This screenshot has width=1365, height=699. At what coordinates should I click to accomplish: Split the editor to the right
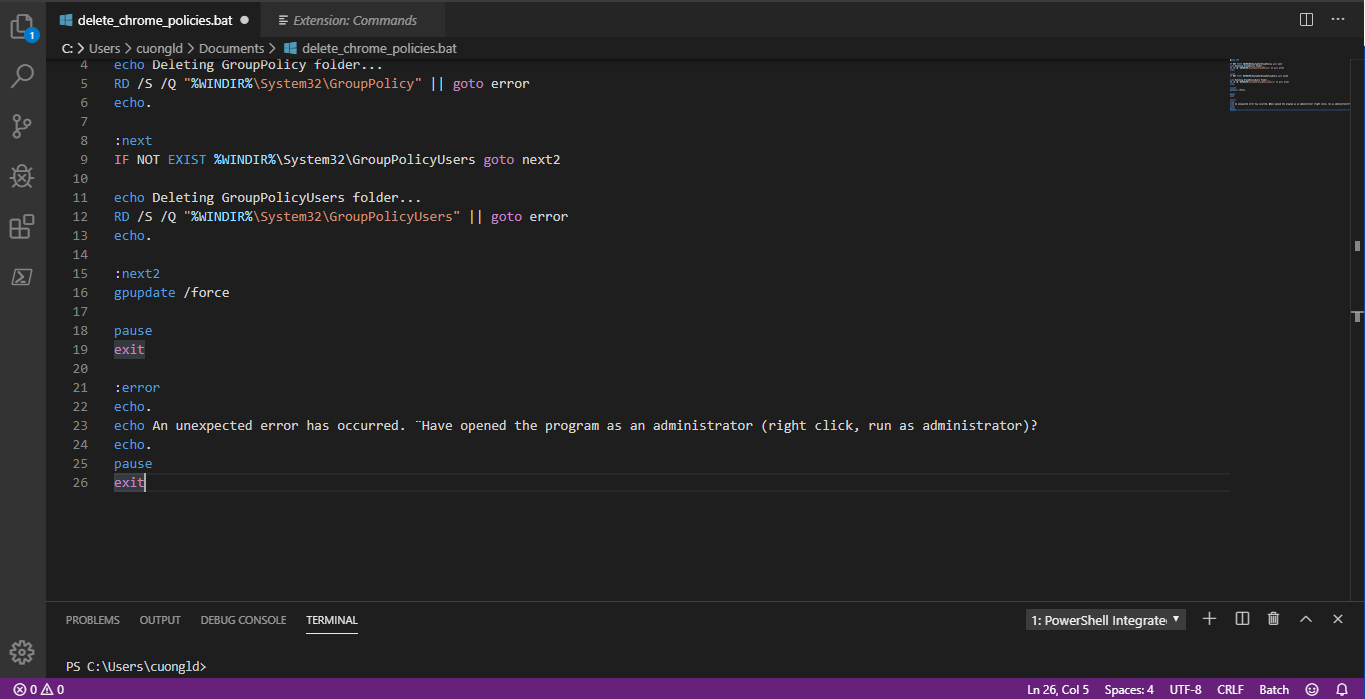coord(1306,20)
